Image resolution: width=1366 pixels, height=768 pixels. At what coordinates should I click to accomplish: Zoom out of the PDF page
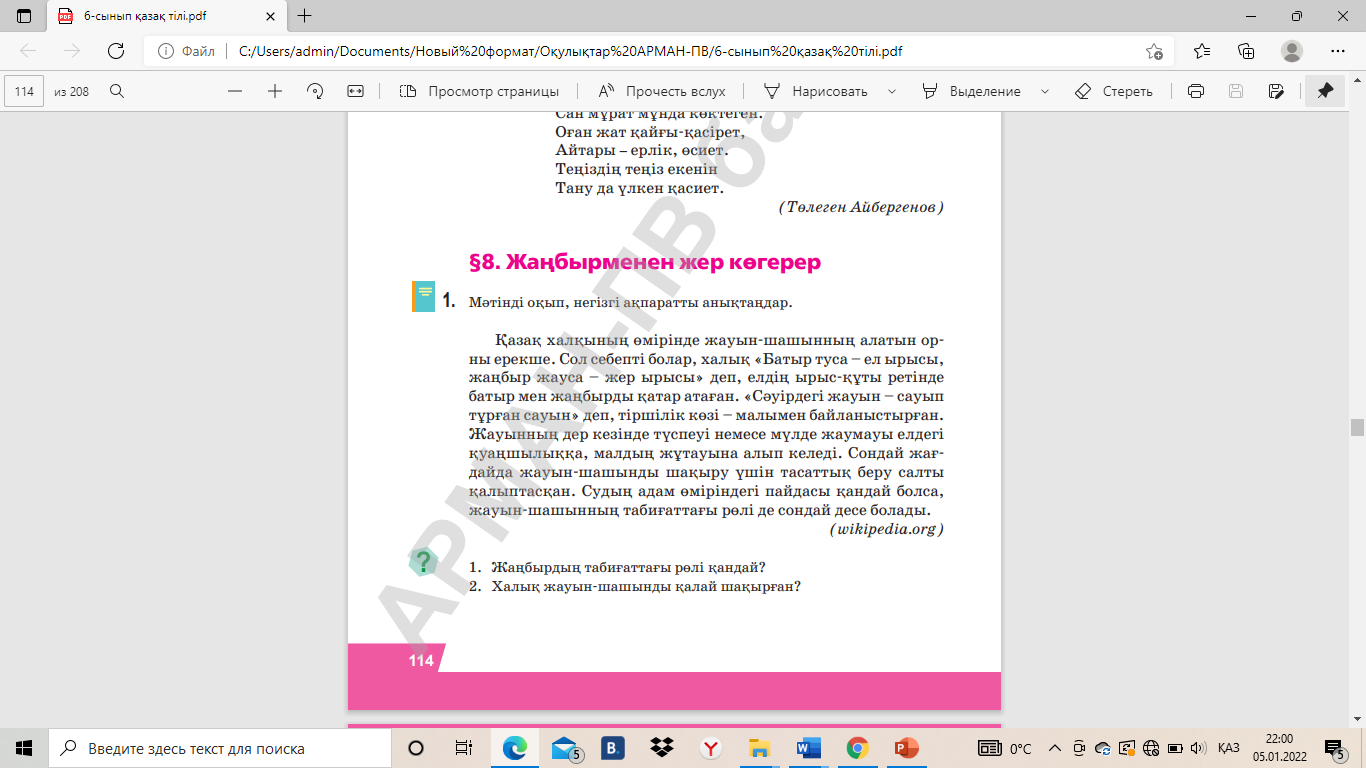click(235, 91)
